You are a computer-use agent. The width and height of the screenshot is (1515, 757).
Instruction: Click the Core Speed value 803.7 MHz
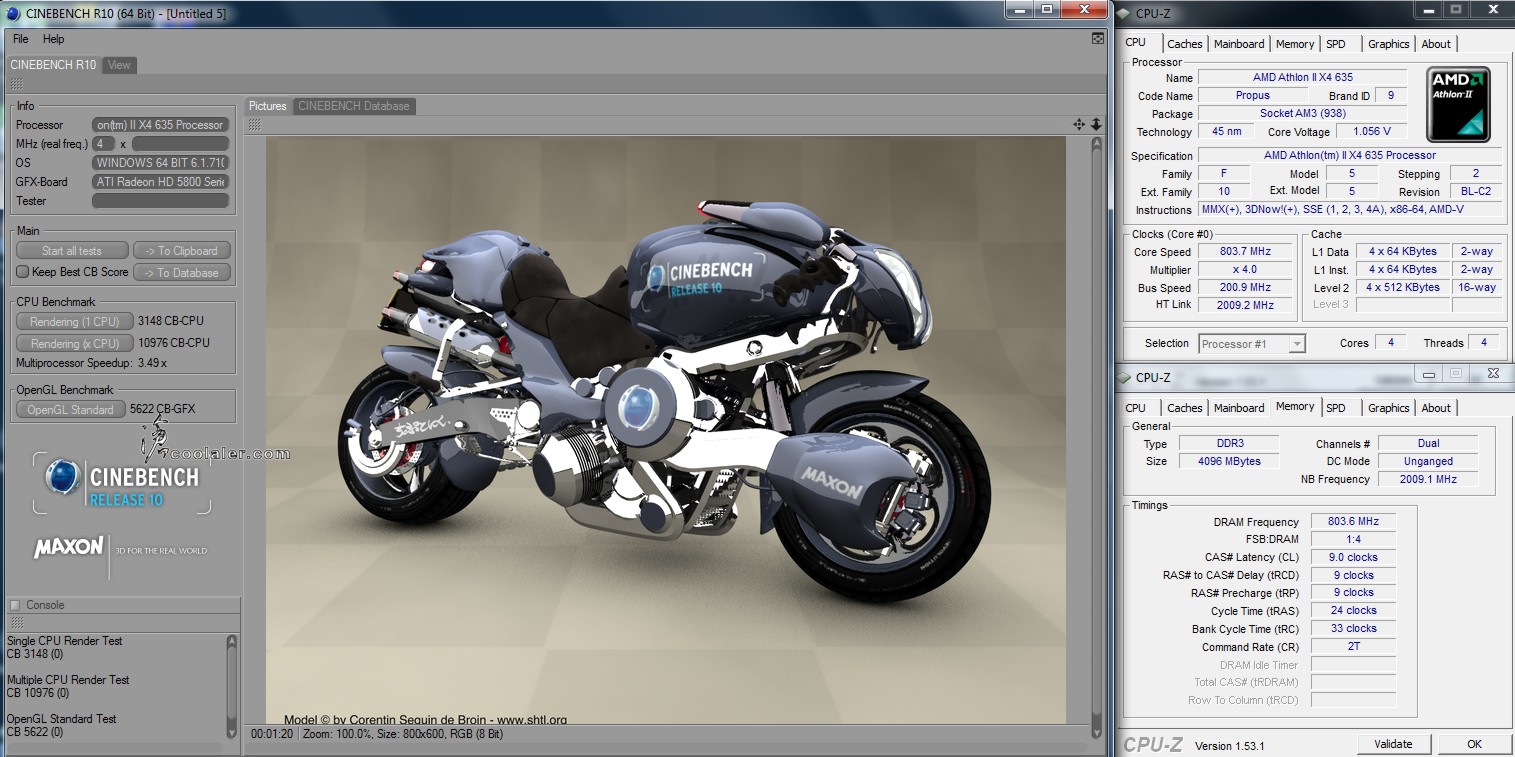(x=1245, y=252)
